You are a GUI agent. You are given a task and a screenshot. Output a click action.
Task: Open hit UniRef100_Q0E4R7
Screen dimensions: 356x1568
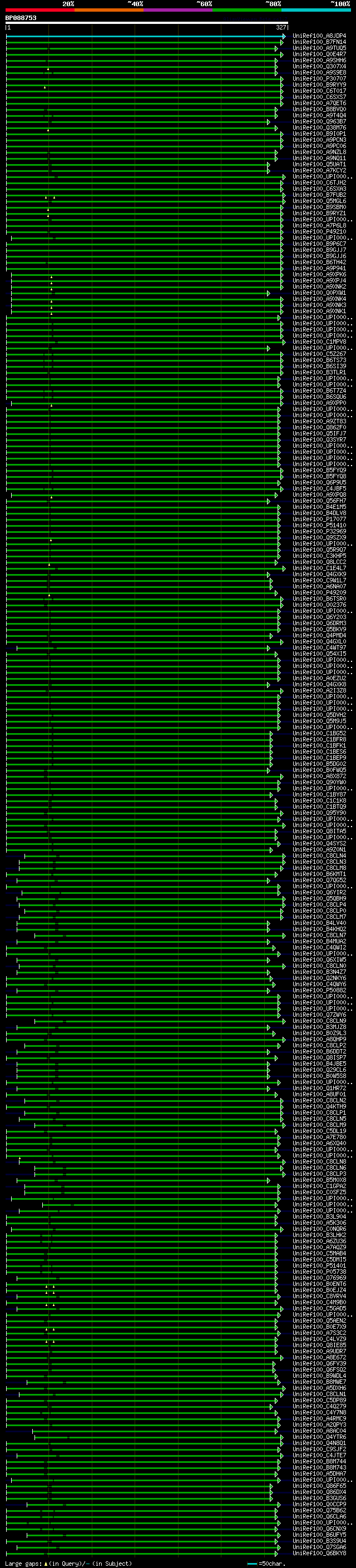(319, 54)
